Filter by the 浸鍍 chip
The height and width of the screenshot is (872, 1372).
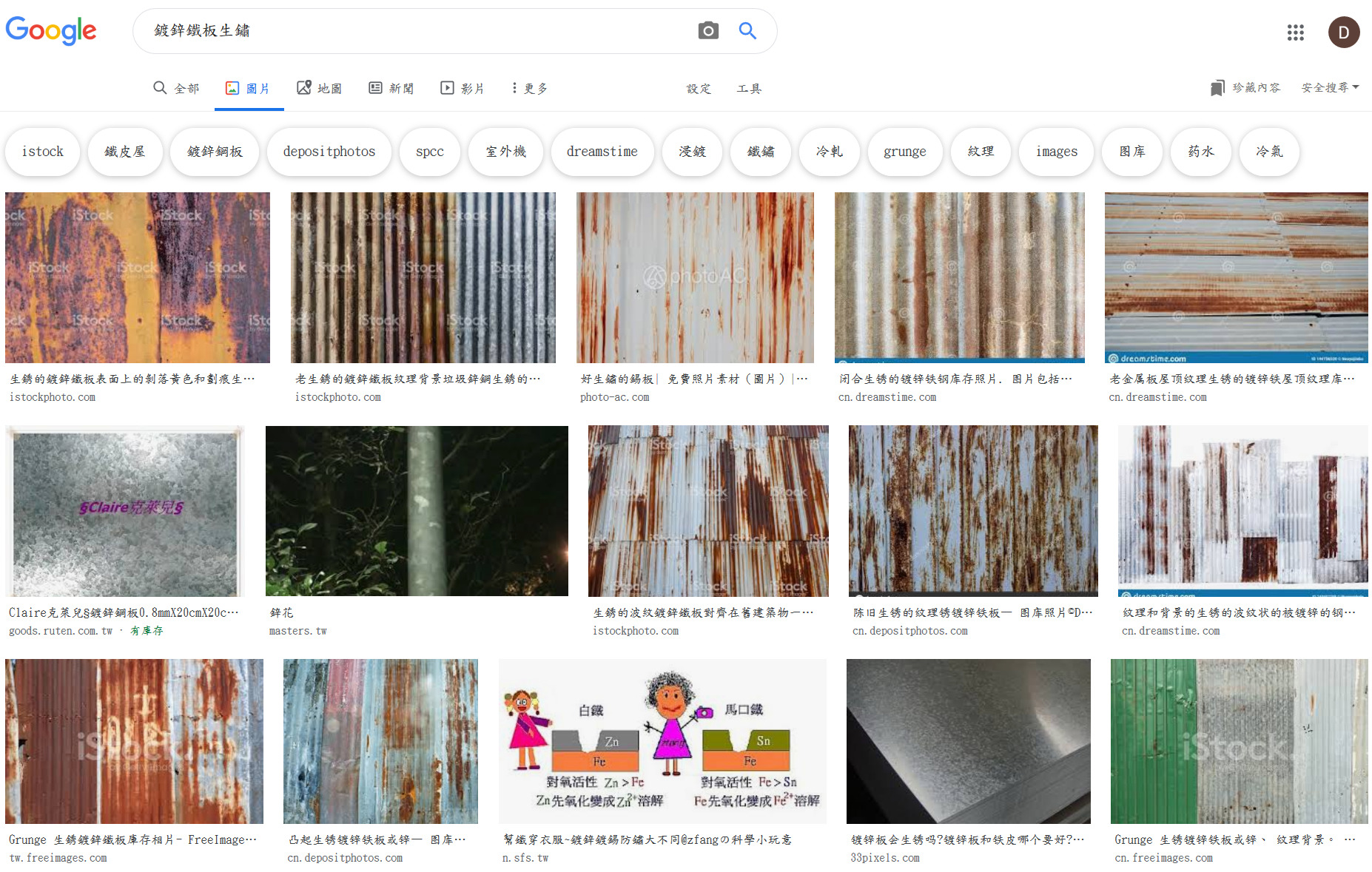692,152
